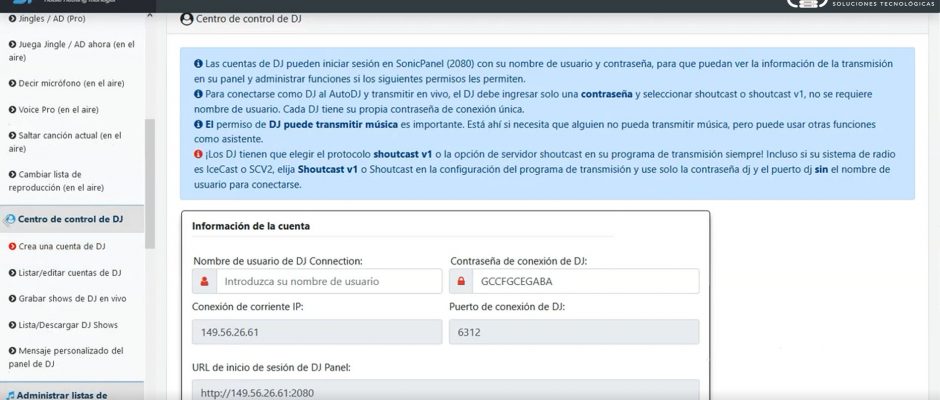Click the DJ Panel login URL field
Screen dimensions: 940x400
pyautogui.click(x=445, y=390)
